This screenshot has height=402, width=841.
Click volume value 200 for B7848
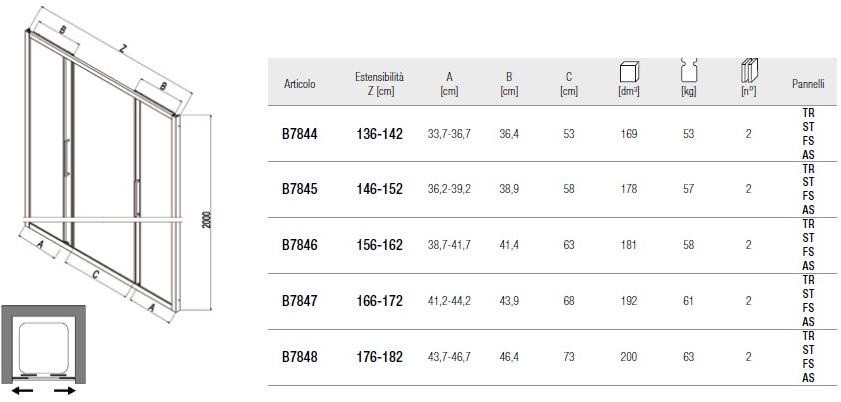628,356
